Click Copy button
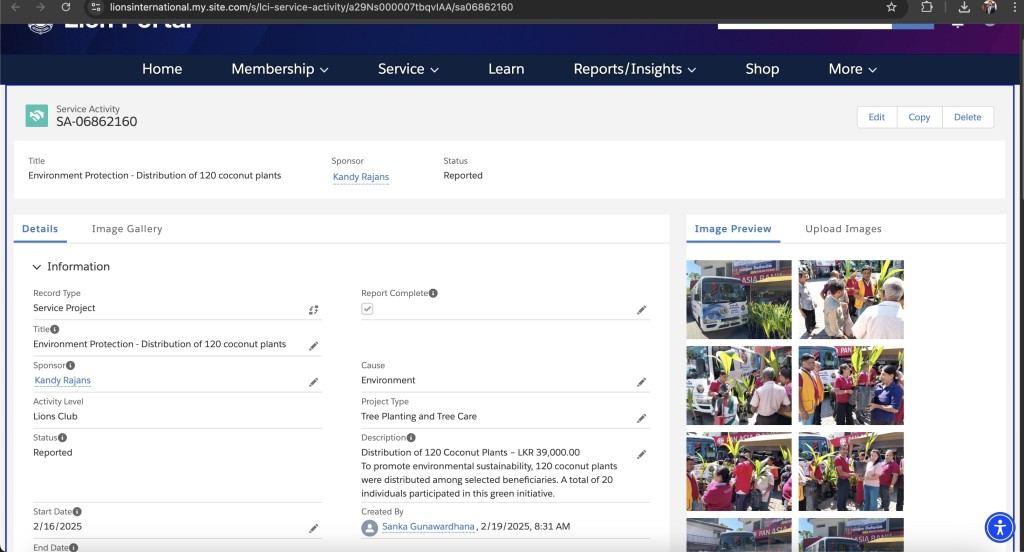Viewport: 1024px width, 552px height. 919,117
